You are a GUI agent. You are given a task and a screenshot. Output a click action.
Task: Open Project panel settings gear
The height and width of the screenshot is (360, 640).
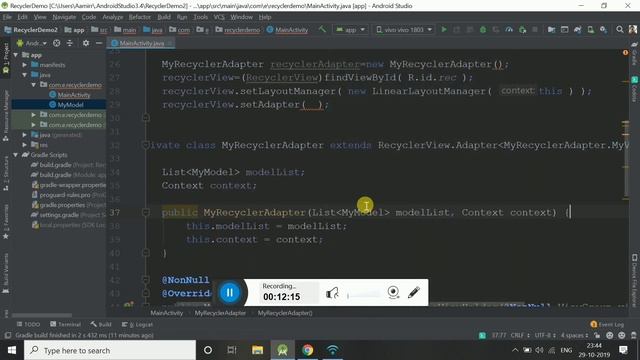[86, 43]
